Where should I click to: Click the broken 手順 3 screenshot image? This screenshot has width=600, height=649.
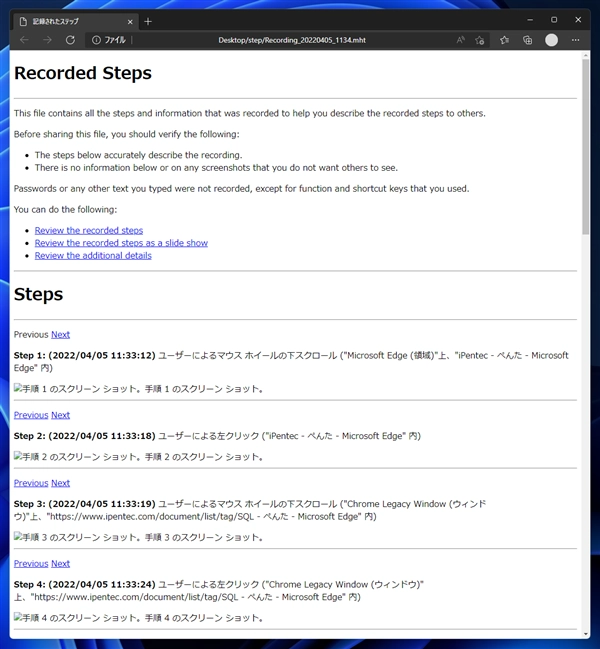click(x=138, y=537)
